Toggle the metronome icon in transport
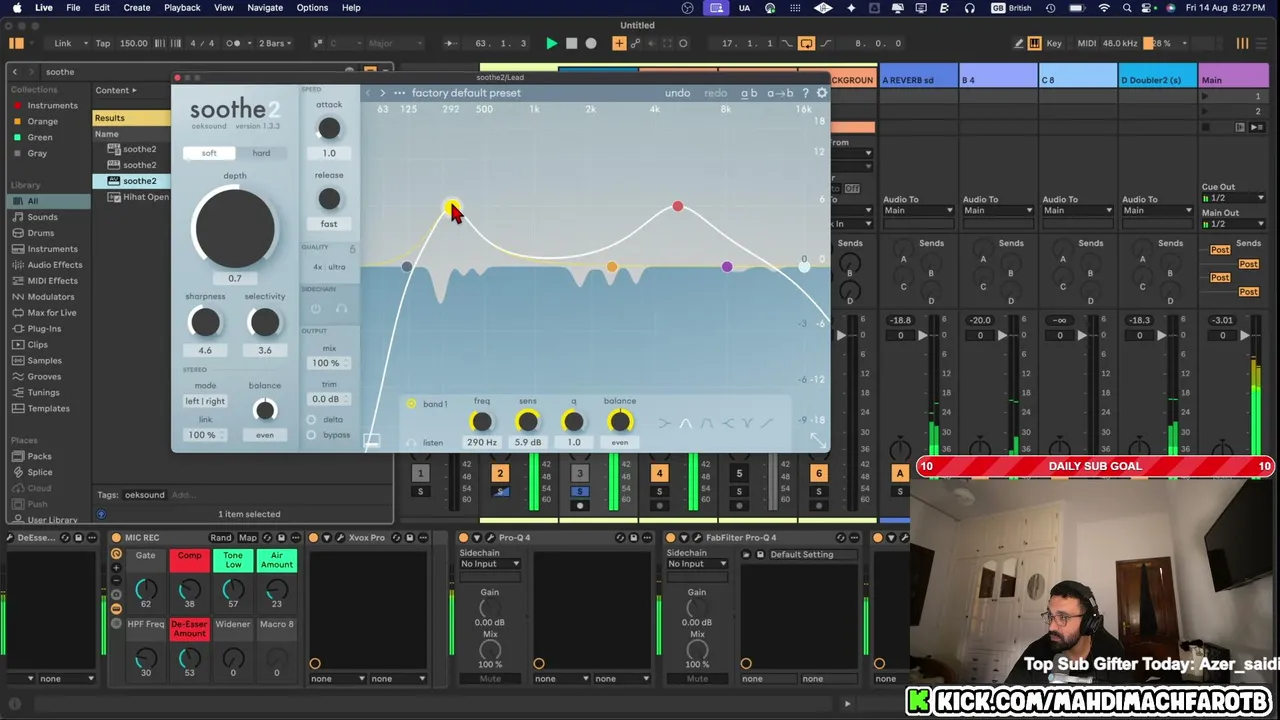 233,43
